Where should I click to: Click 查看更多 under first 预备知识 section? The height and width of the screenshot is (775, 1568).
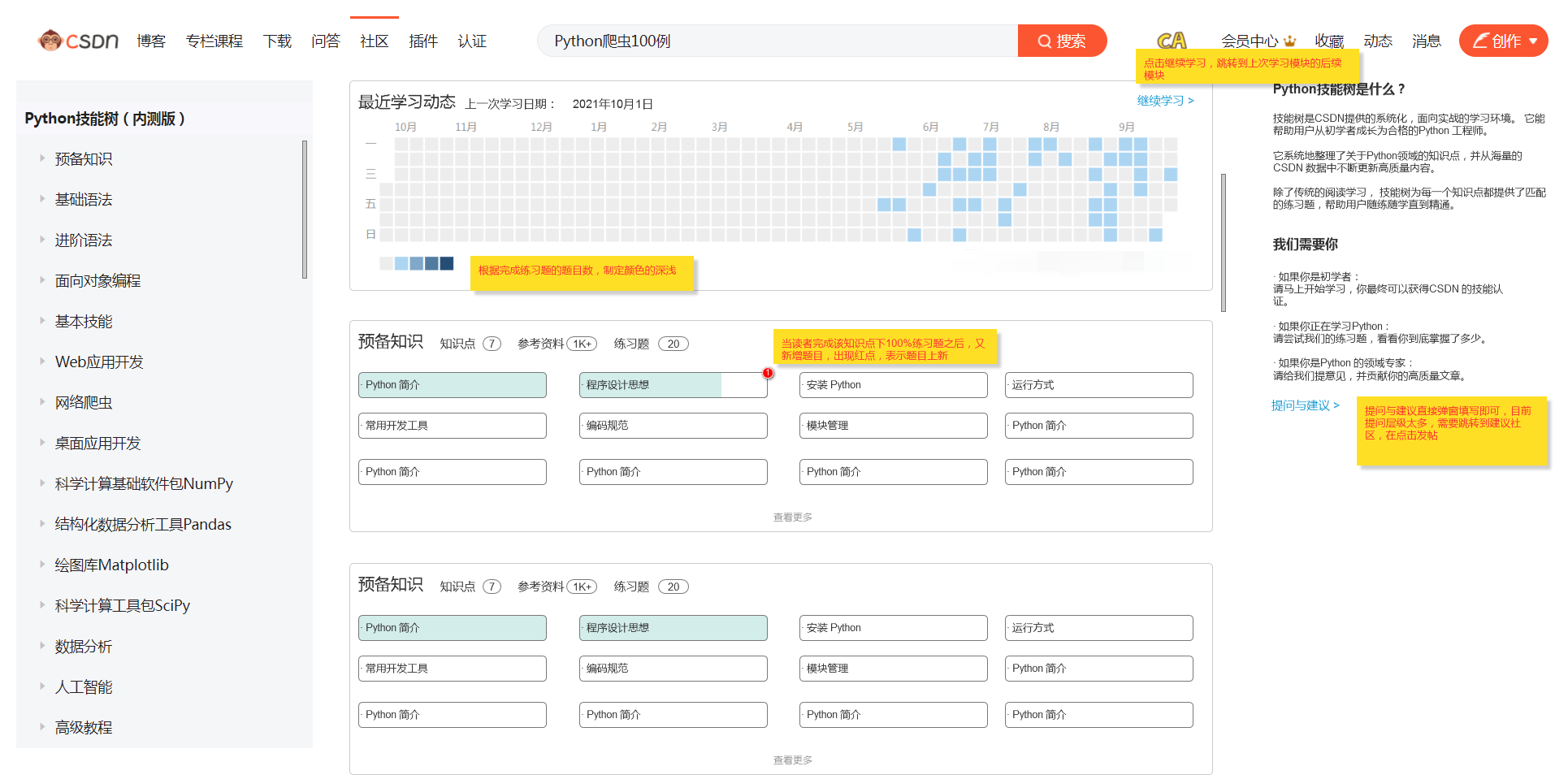pyautogui.click(x=793, y=517)
